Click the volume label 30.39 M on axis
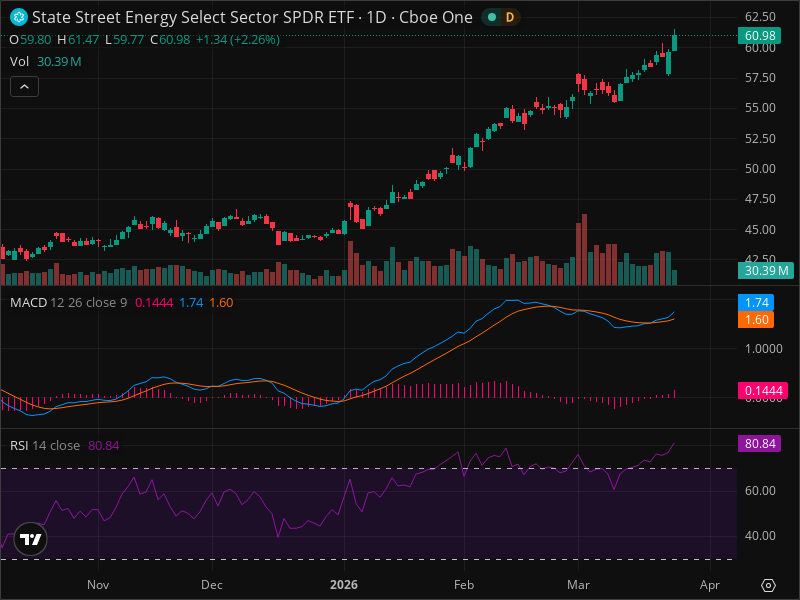This screenshot has width=800, height=600. coord(766,270)
